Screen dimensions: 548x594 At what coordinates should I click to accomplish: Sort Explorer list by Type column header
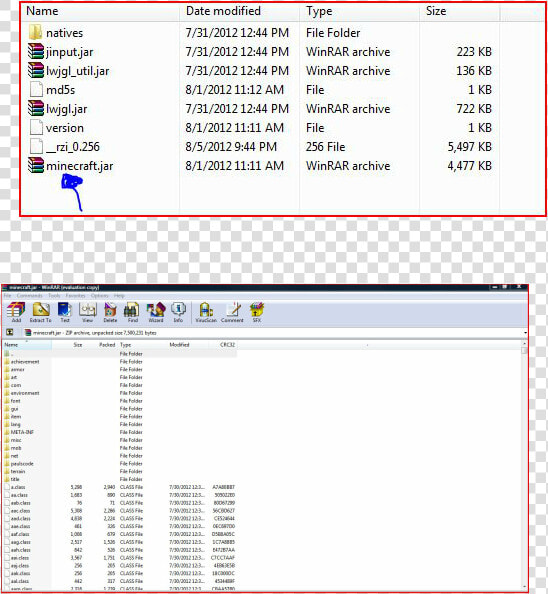click(x=359, y=11)
